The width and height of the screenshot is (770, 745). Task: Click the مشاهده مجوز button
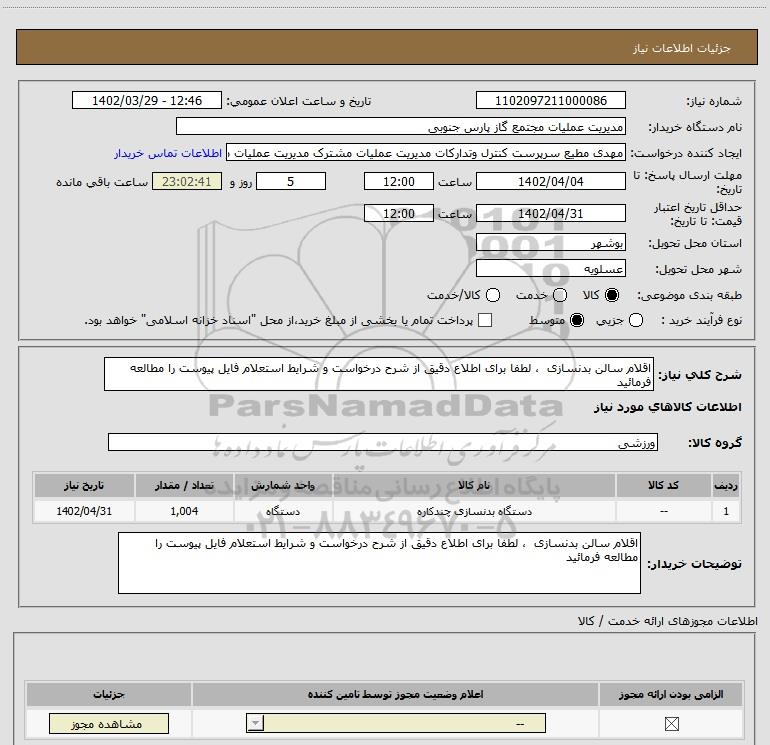pos(109,723)
